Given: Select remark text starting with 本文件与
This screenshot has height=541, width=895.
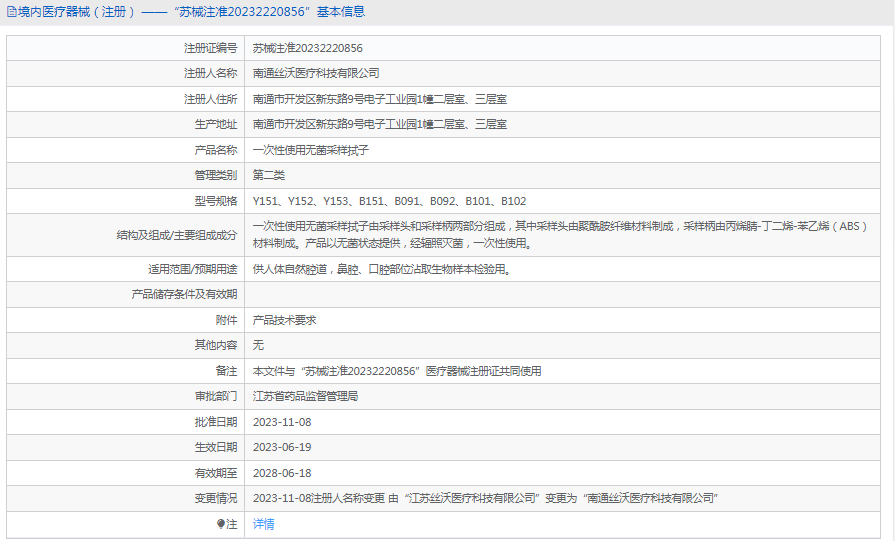Looking at the screenshot, I should click(x=397, y=371).
